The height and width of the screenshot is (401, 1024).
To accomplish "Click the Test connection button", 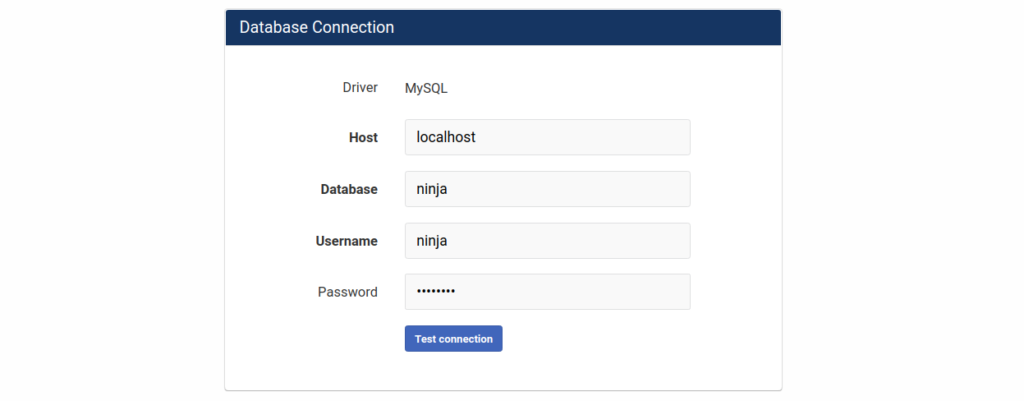I will [x=453, y=339].
